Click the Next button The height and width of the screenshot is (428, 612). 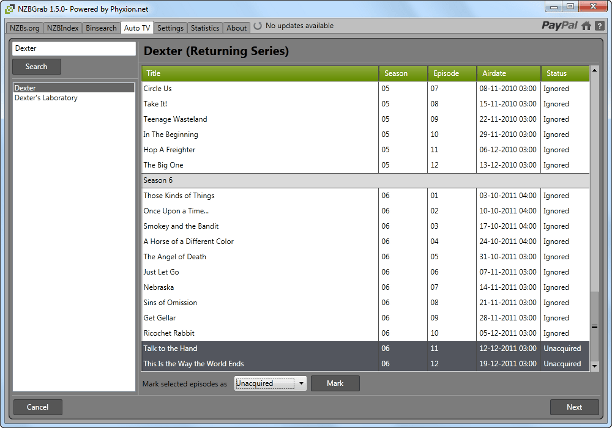click(x=574, y=407)
